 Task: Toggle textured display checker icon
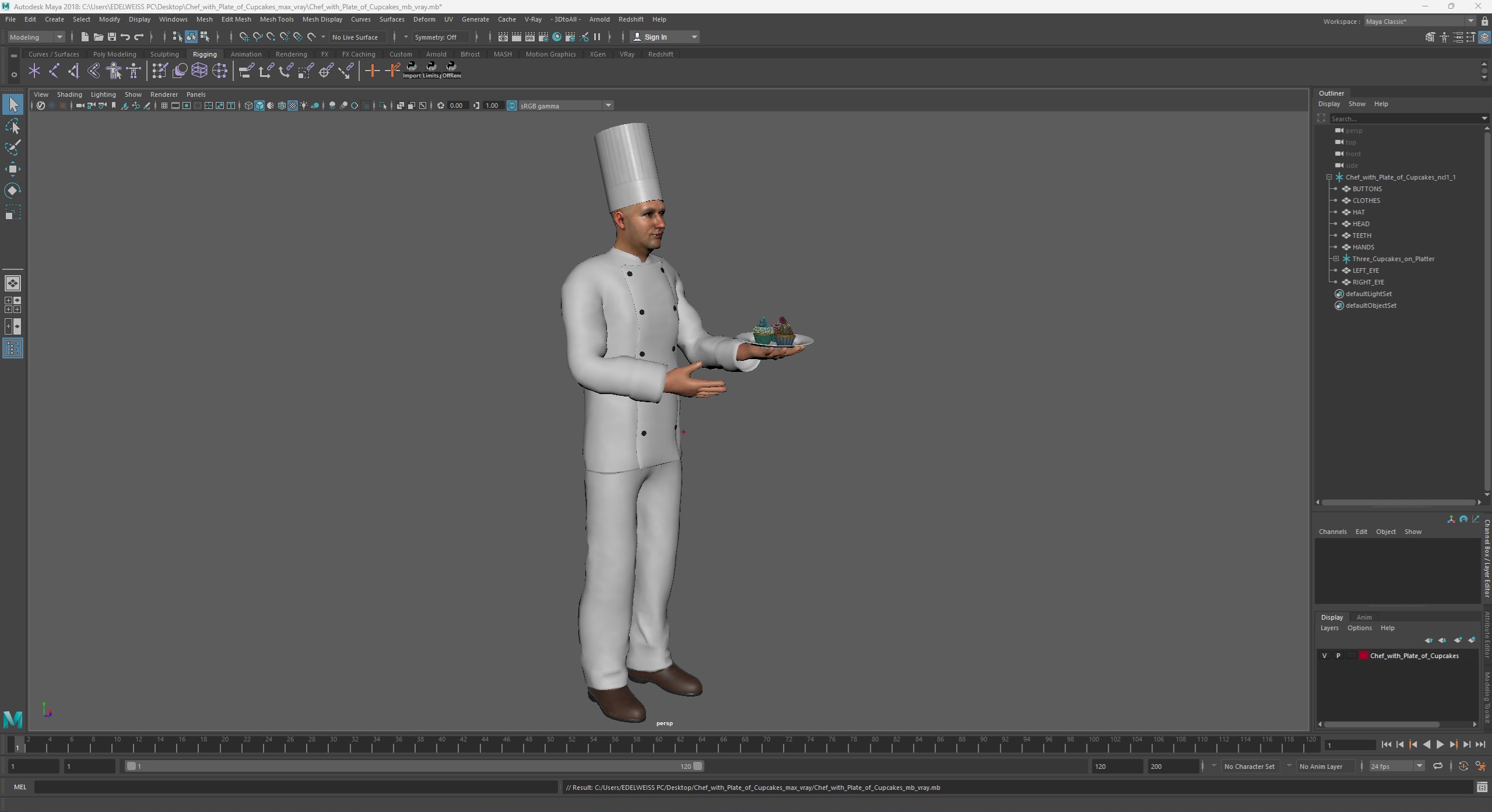(x=293, y=106)
